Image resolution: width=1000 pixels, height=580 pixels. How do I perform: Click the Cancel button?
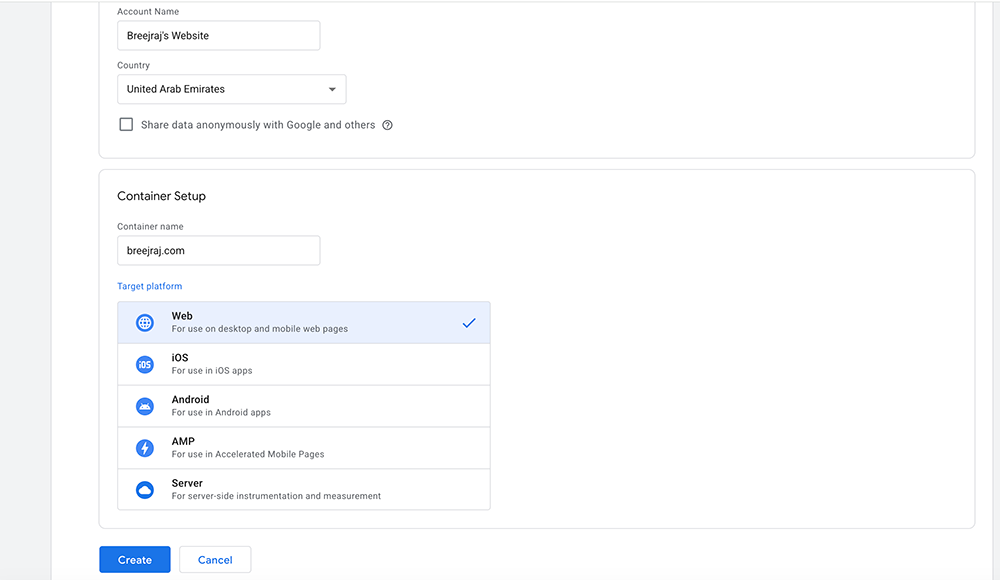214,559
